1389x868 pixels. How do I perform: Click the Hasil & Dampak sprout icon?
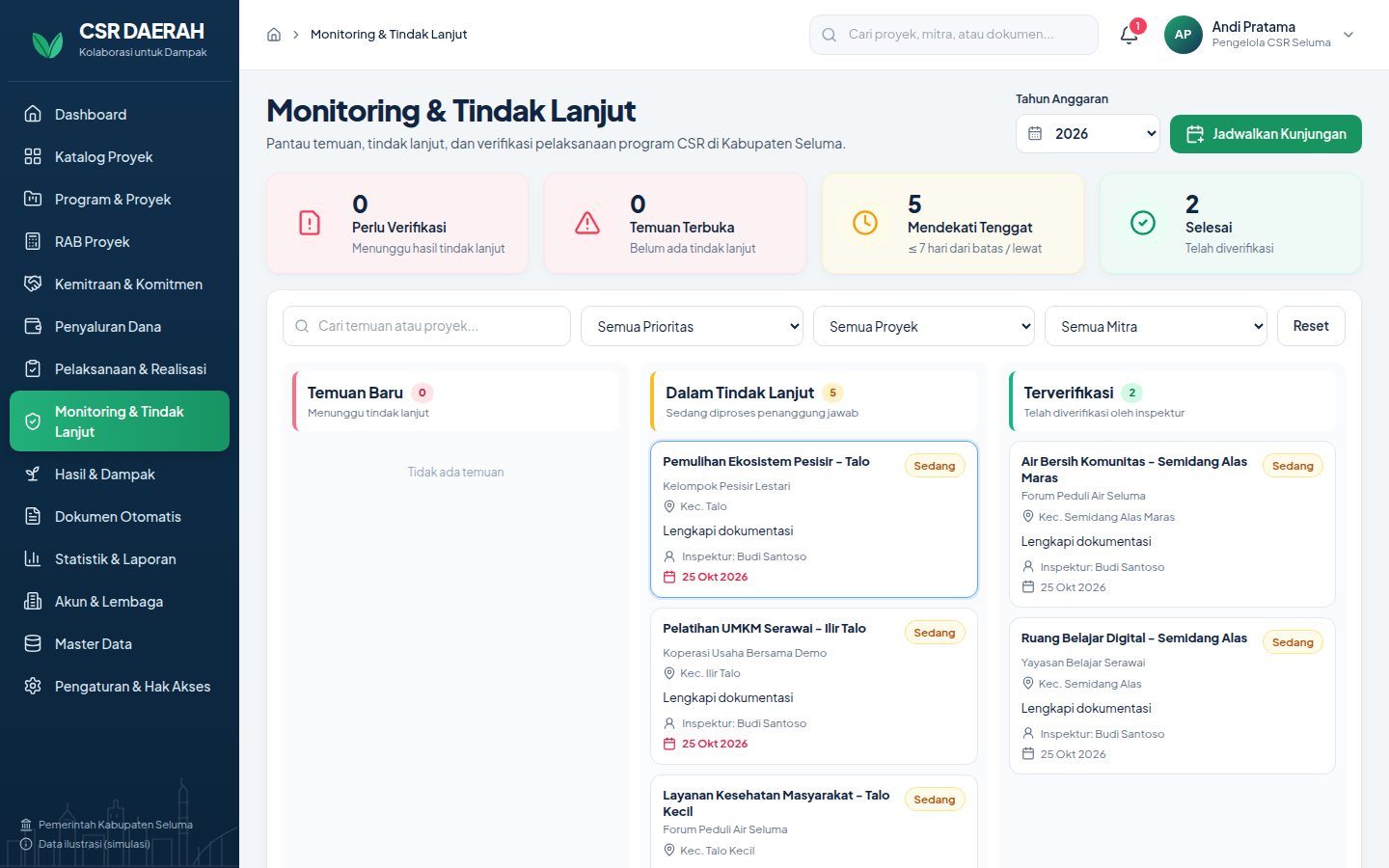click(x=33, y=474)
